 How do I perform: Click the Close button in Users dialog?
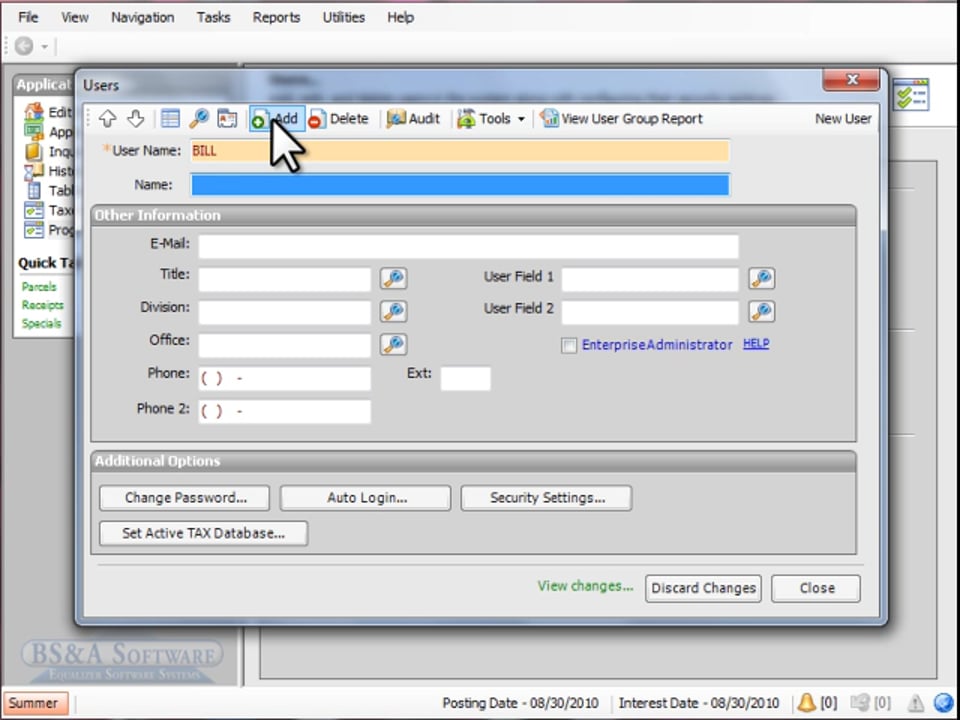click(x=816, y=588)
